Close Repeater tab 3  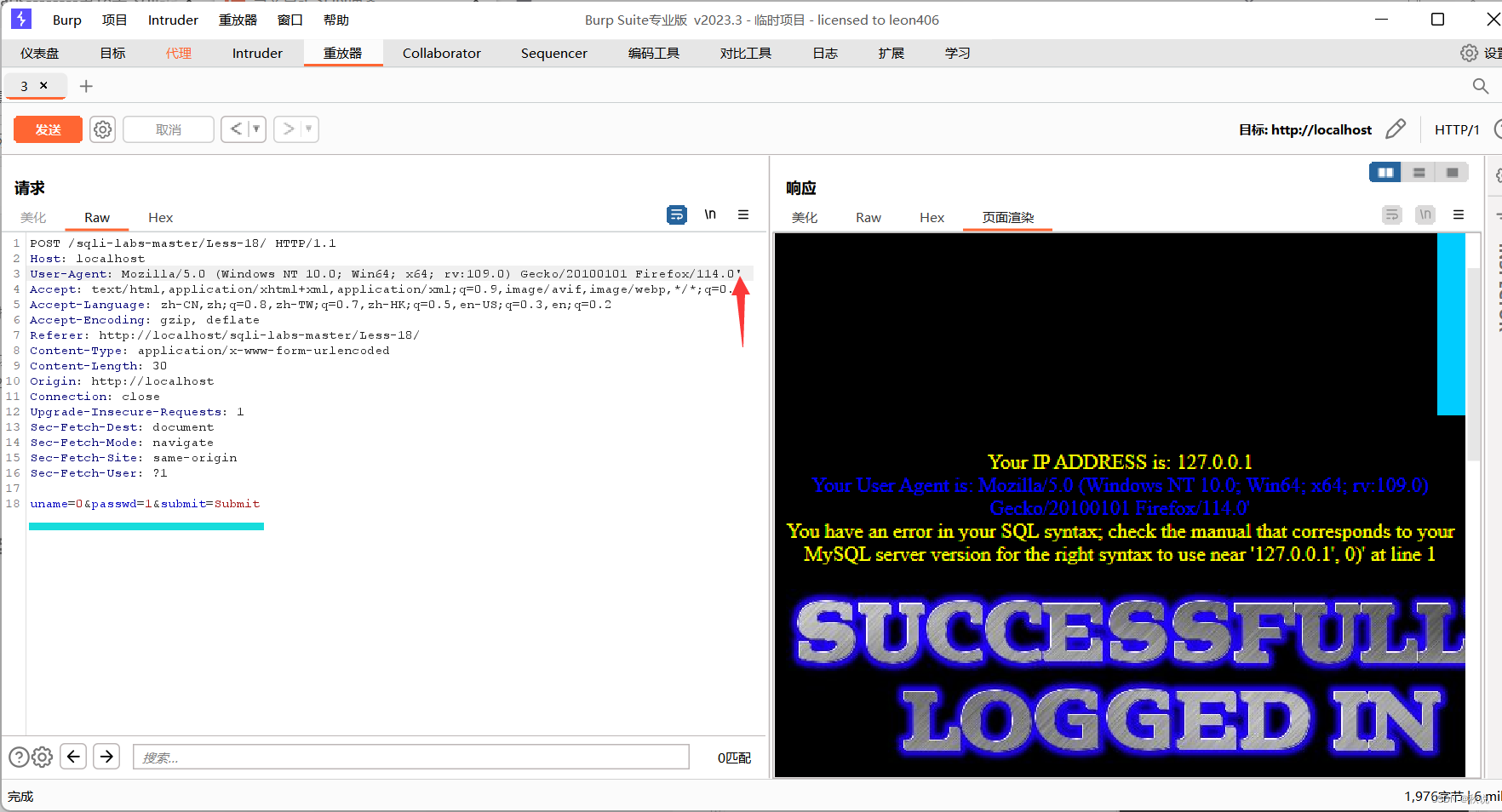click(x=44, y=86)
